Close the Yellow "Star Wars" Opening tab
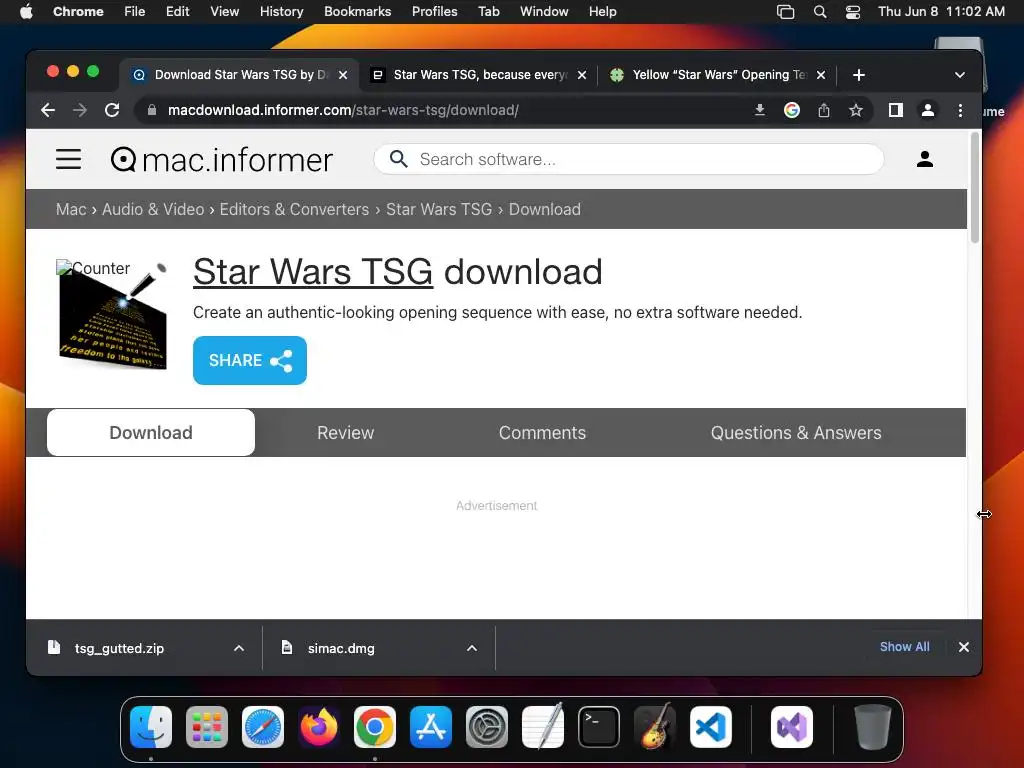Screen dimensions: 1024x768 pyautogui.click(x=821, y=75)
